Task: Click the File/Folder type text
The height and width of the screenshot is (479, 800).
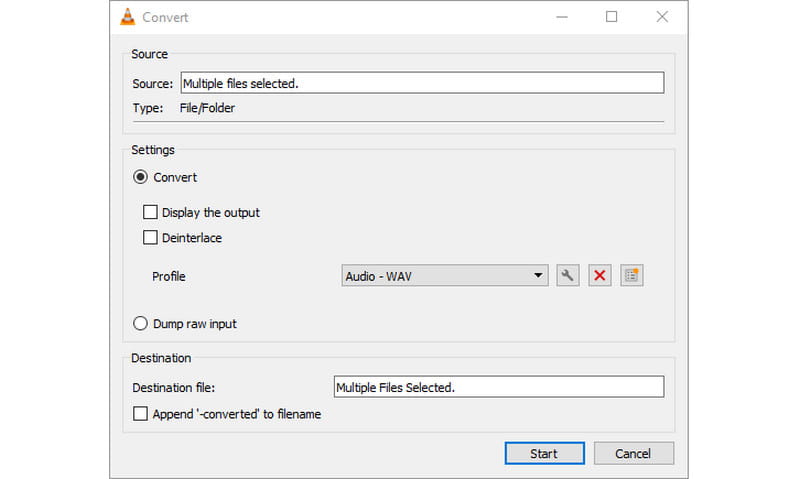Action: [x=207, y=108]
